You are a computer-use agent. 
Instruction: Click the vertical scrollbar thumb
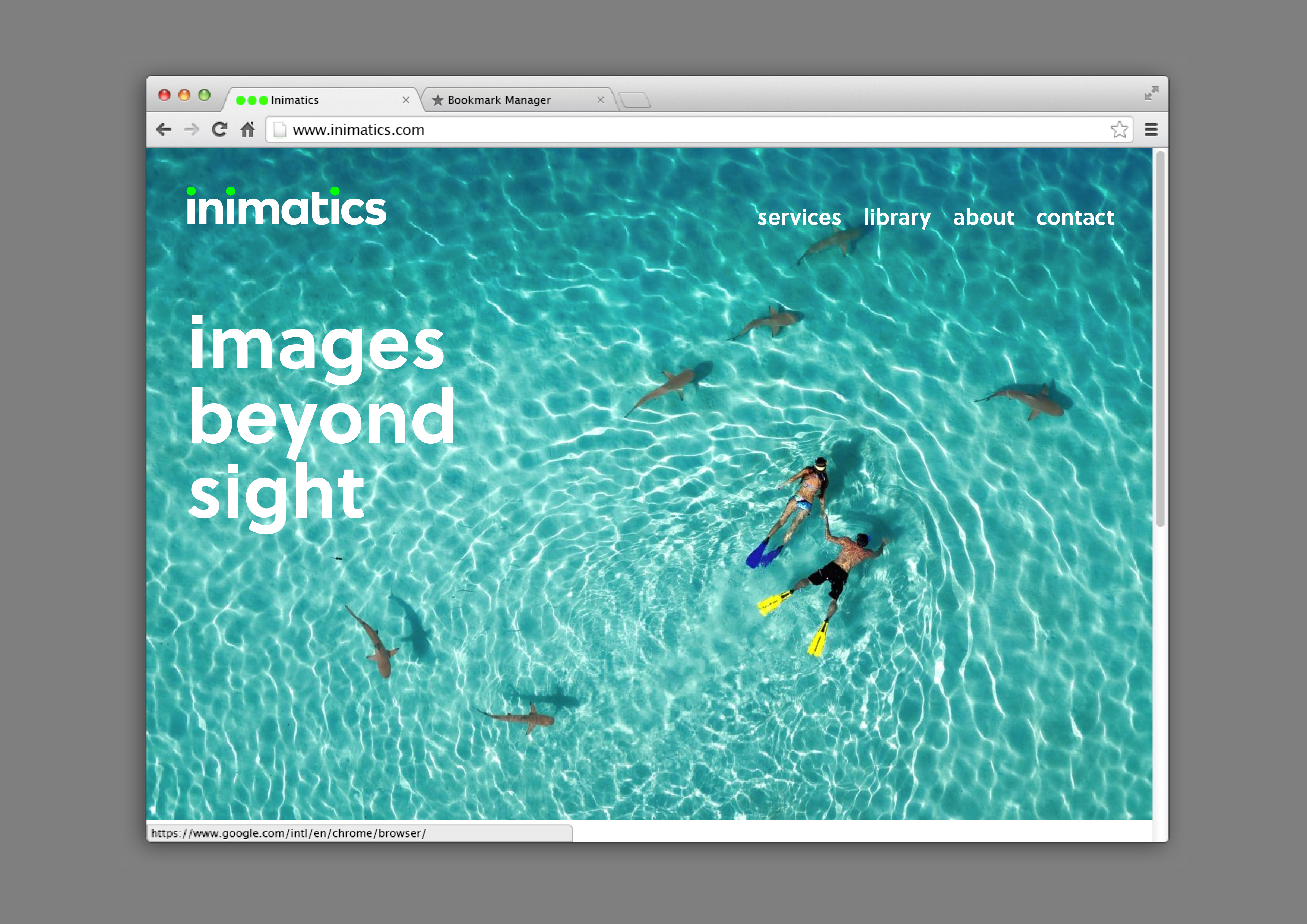(x=1160, y=338)
